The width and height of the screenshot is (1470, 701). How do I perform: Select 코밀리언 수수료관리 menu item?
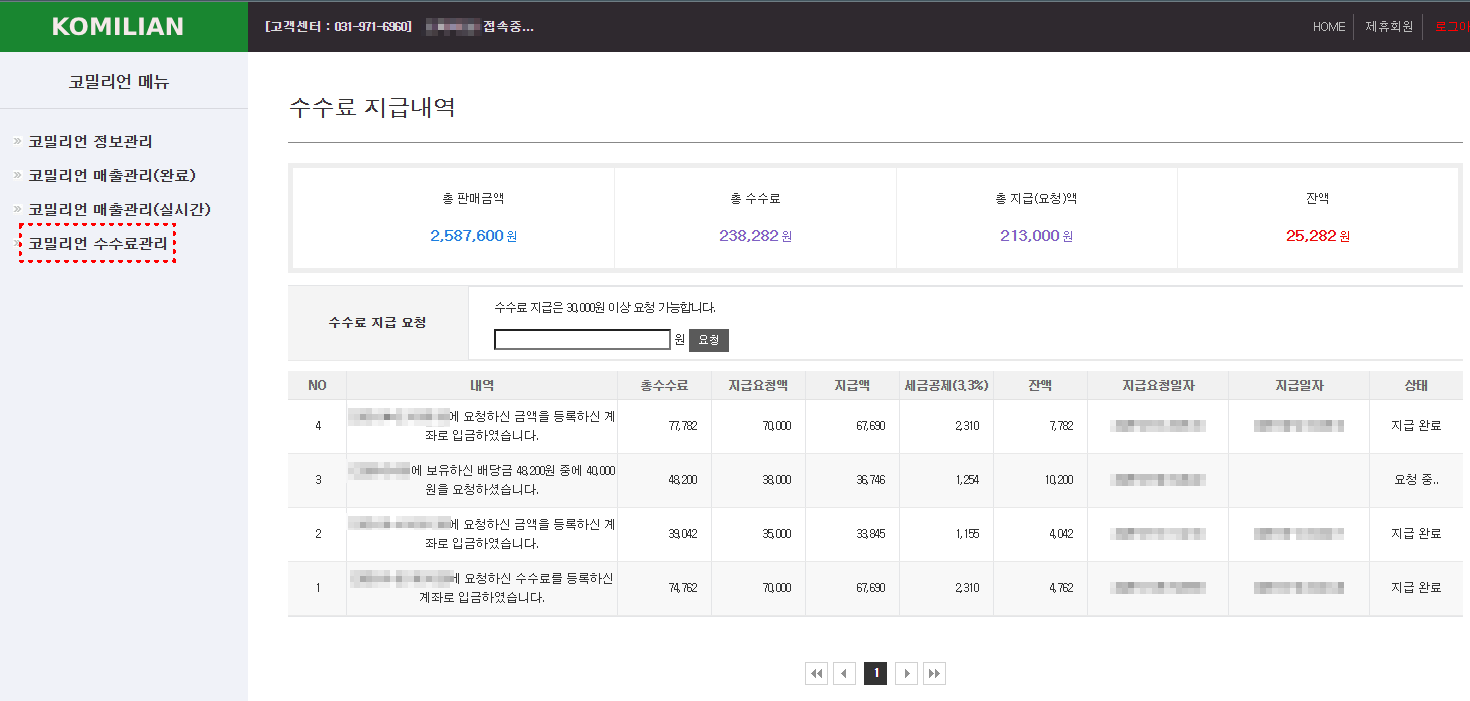tap(98, 244)
